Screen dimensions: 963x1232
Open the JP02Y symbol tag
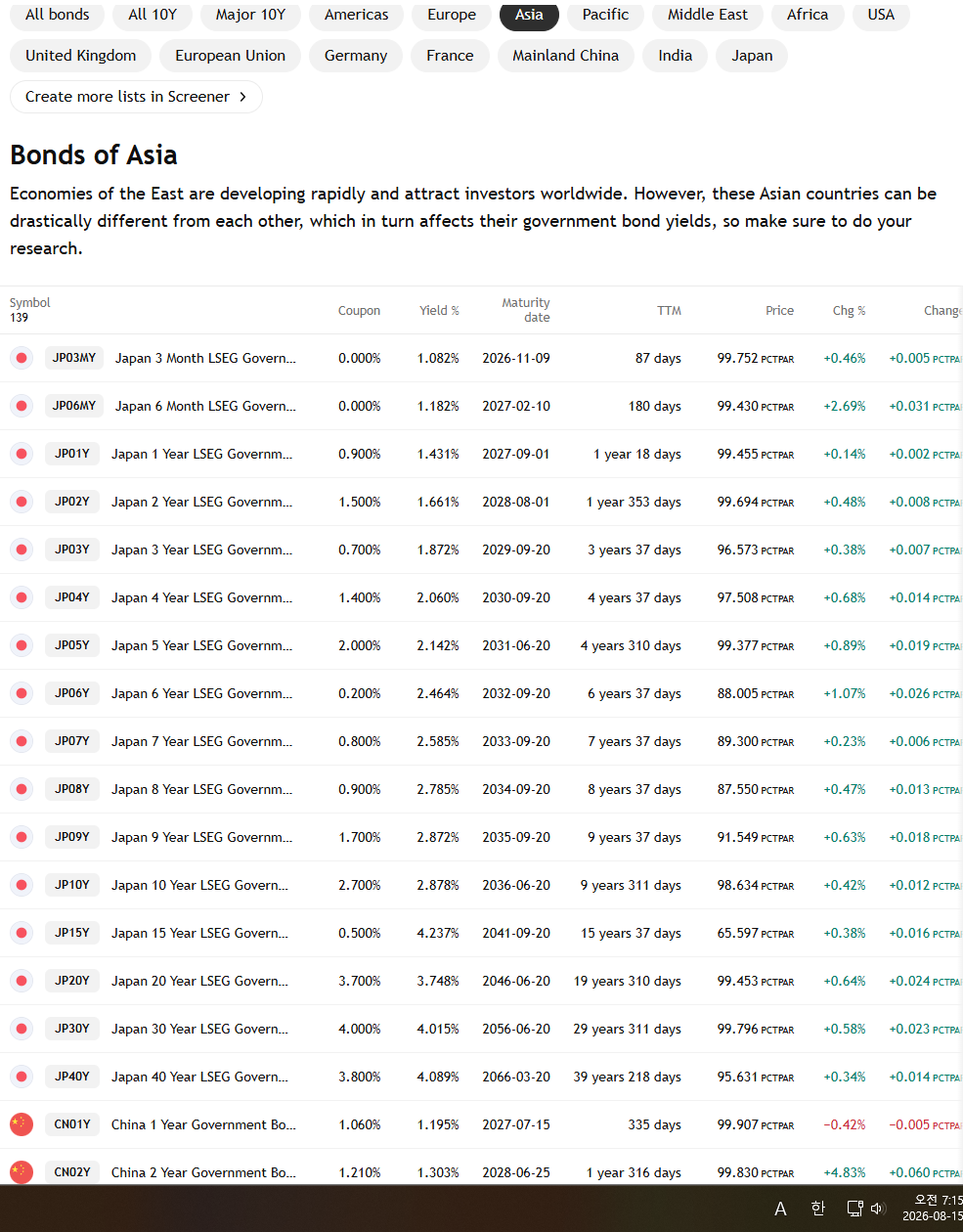pos(72,502)
